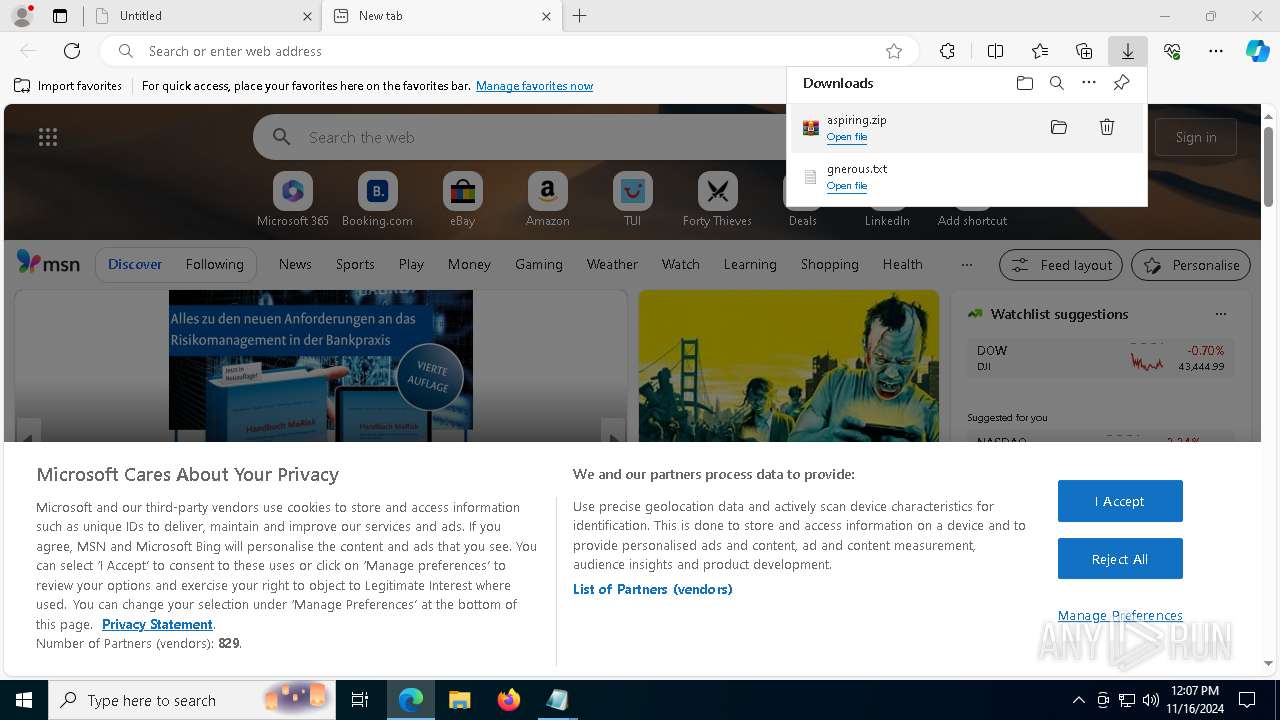
Task: Open the Gaming category
Action: [539, 264]
